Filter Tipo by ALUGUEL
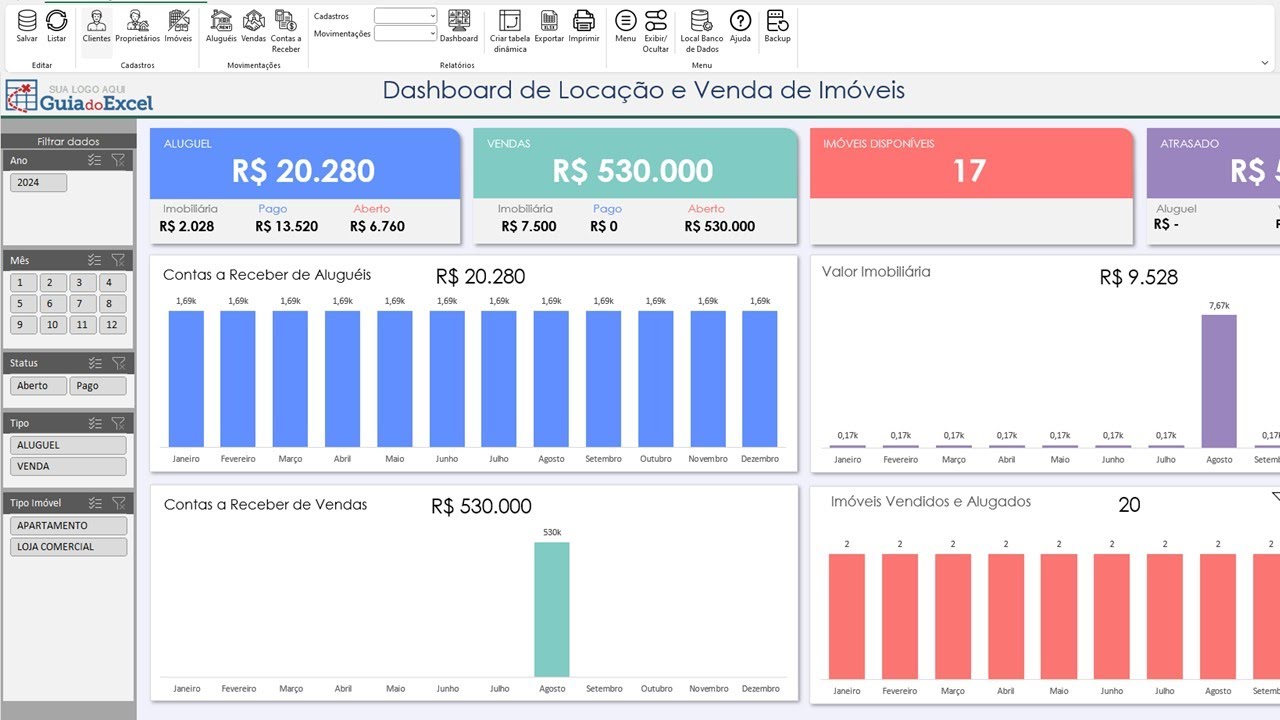This screenshot has width=1280, height=720. coord(68,445)
